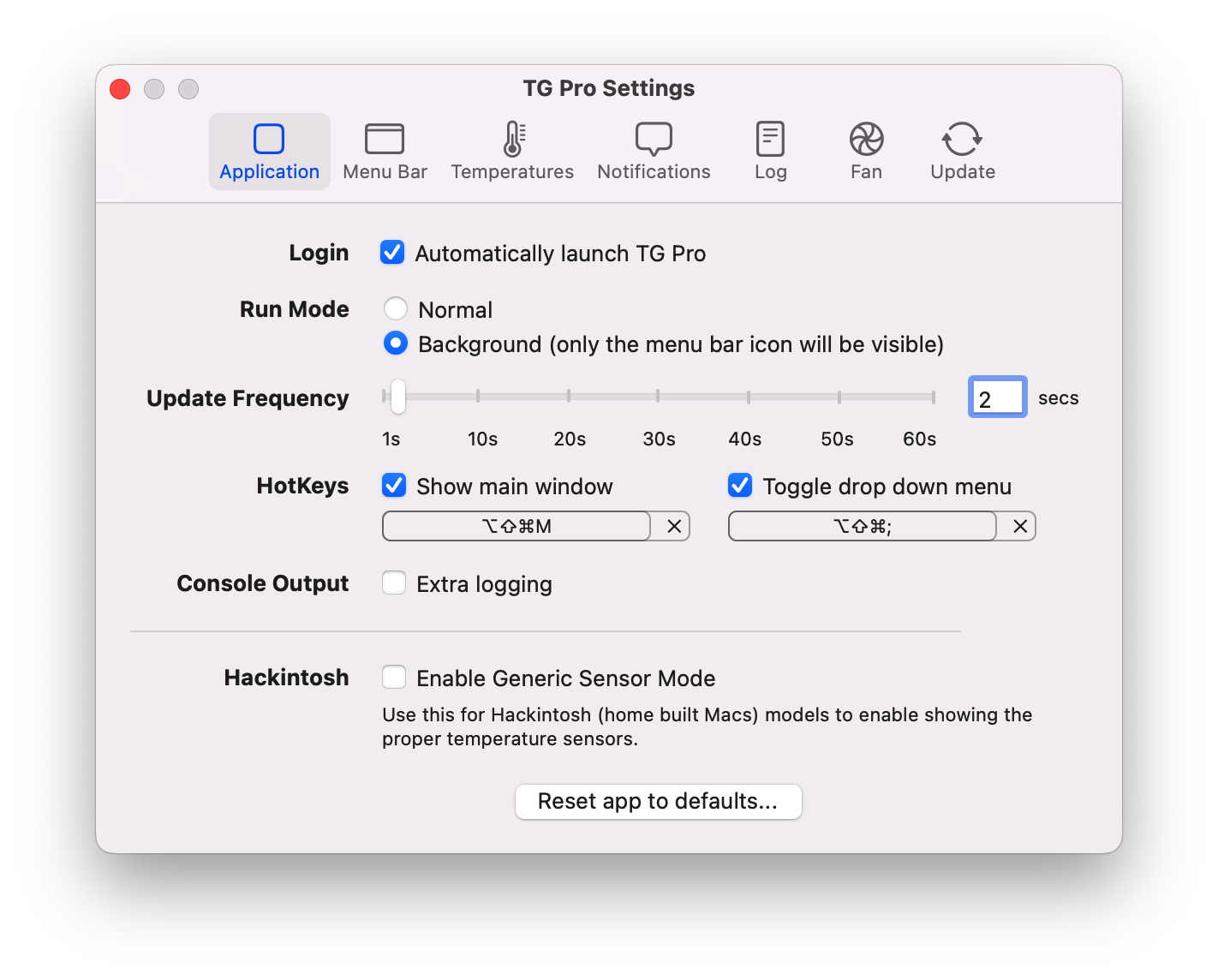The height and width of the screenshot is (980, 1218).
Task: Open the Log settings pane
Action: tap(769, 151)
